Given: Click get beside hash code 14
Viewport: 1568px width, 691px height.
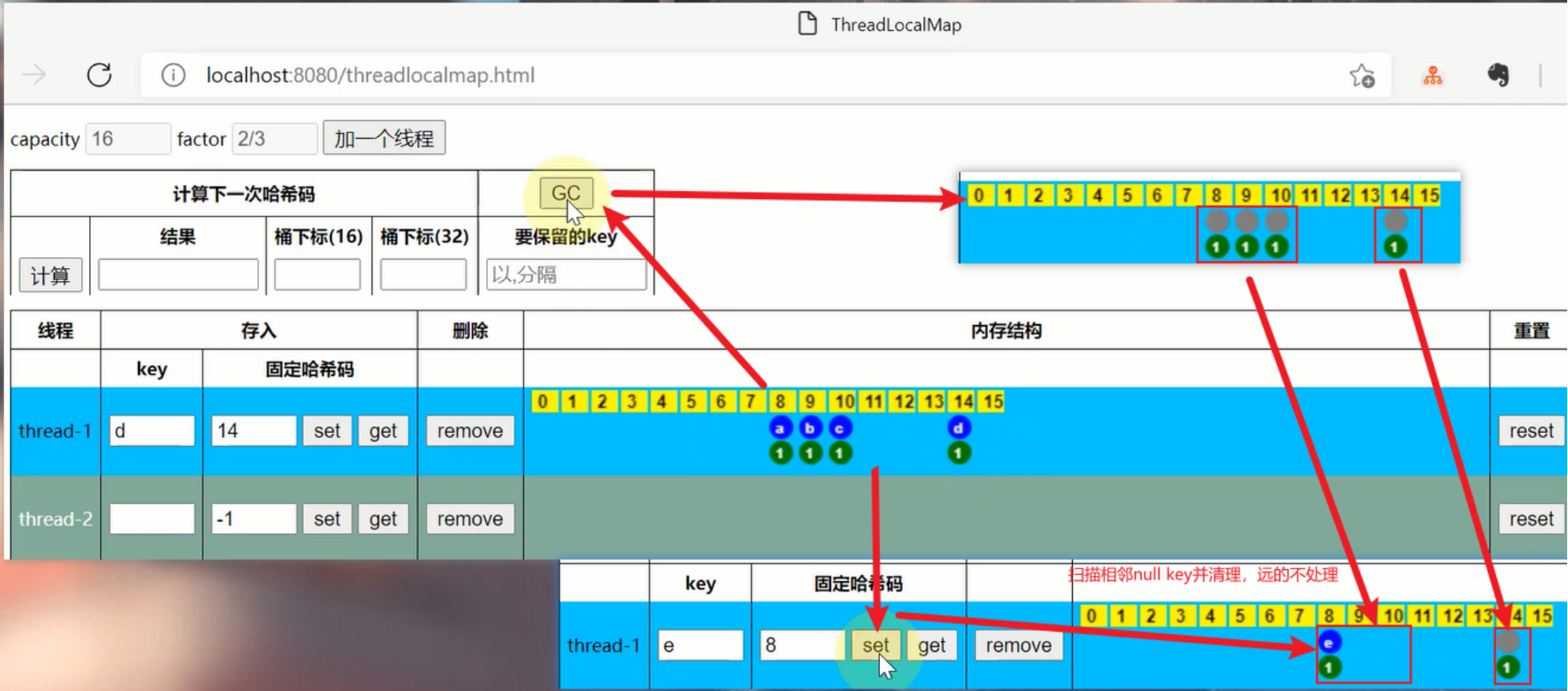Looking at the screenshot, I should click(382, 430).
